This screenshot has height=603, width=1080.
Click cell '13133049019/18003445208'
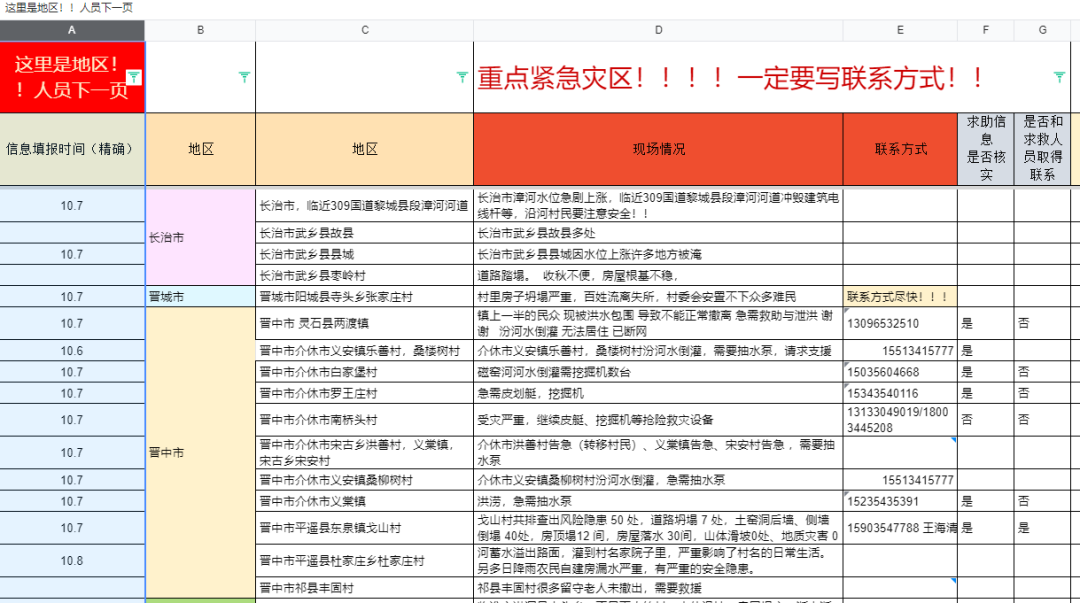pyautogui.click(x=900, y=420)
